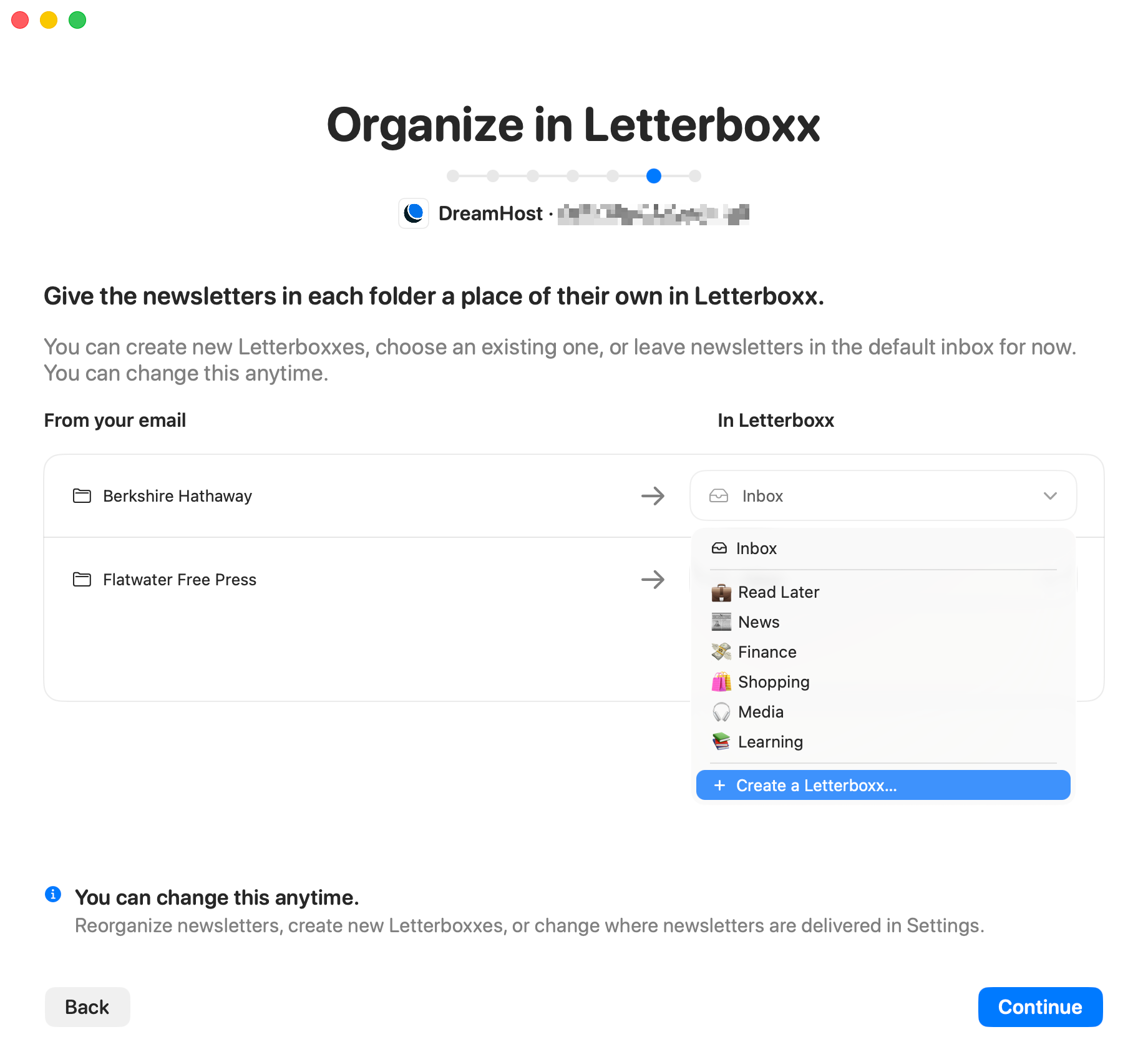Click the Media headphones icon
This screenshot has width=1148, height=1052.
(721, 712)
